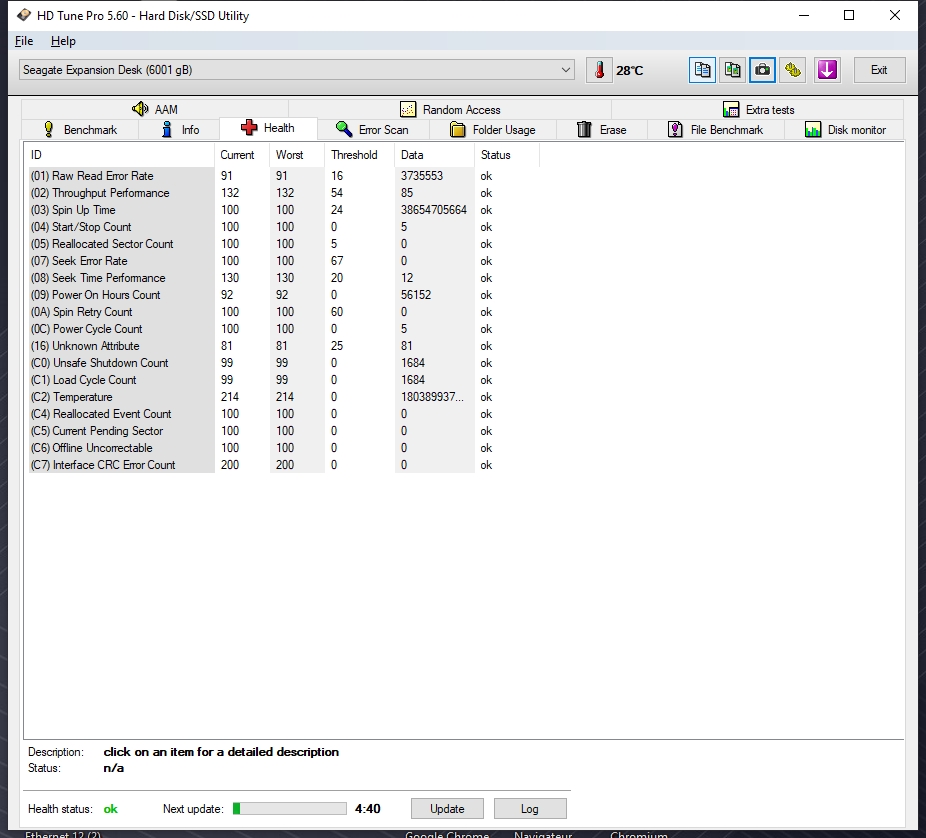Click the thermometer temperature icon

600,70
